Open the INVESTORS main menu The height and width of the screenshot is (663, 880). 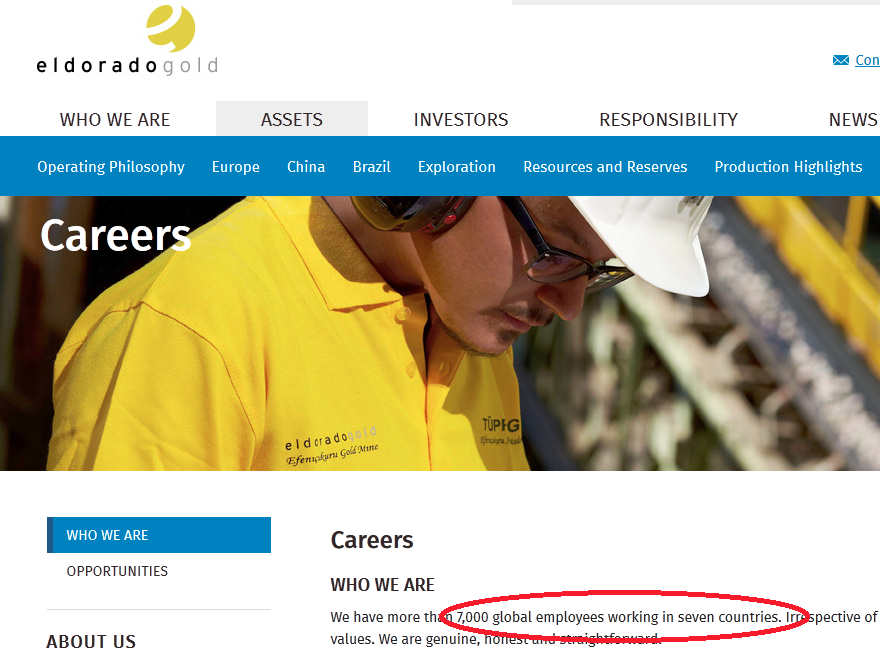point(461,120)
